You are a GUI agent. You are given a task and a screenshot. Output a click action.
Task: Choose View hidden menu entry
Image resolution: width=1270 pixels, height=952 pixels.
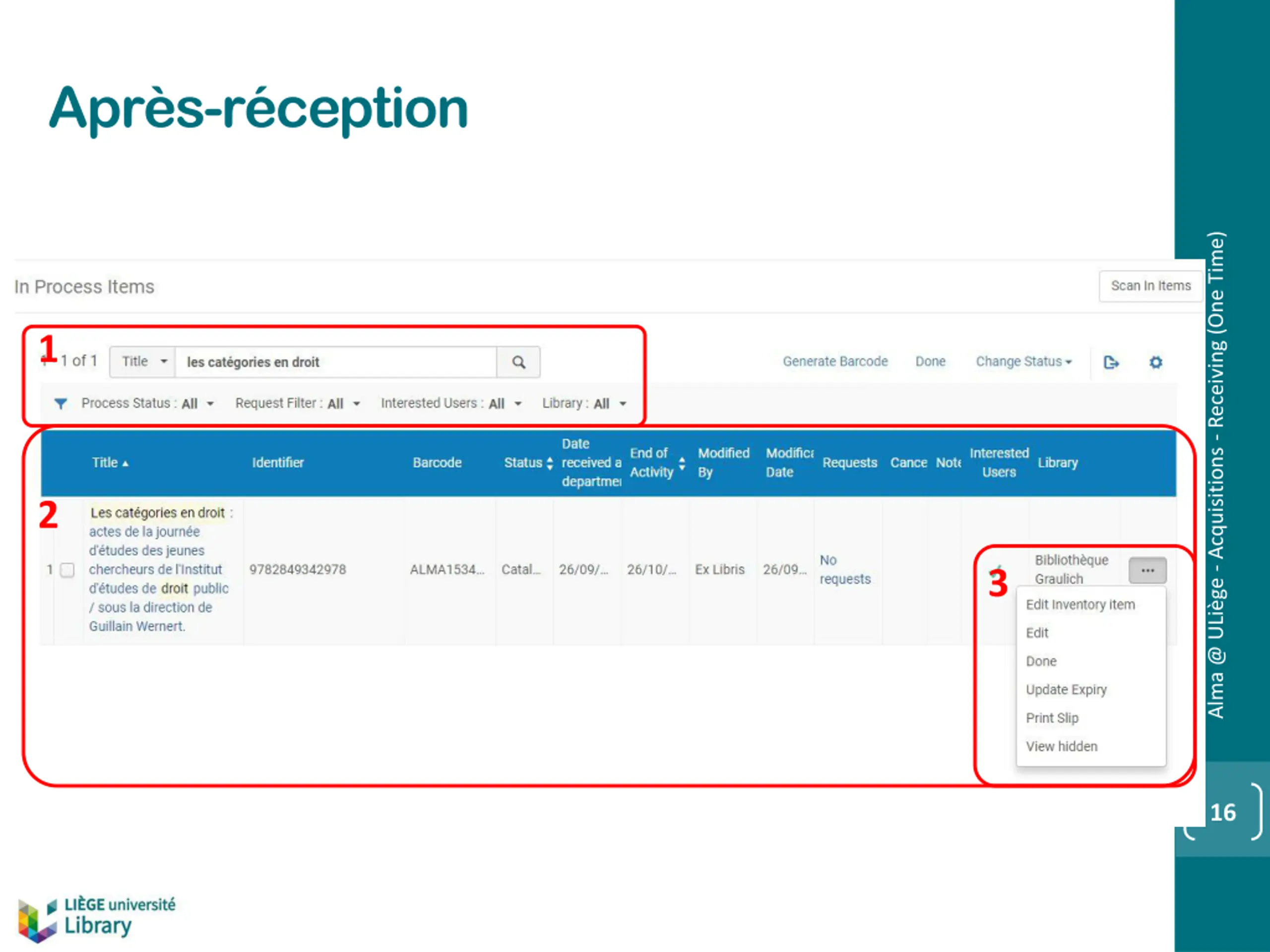pos(1062,747)
